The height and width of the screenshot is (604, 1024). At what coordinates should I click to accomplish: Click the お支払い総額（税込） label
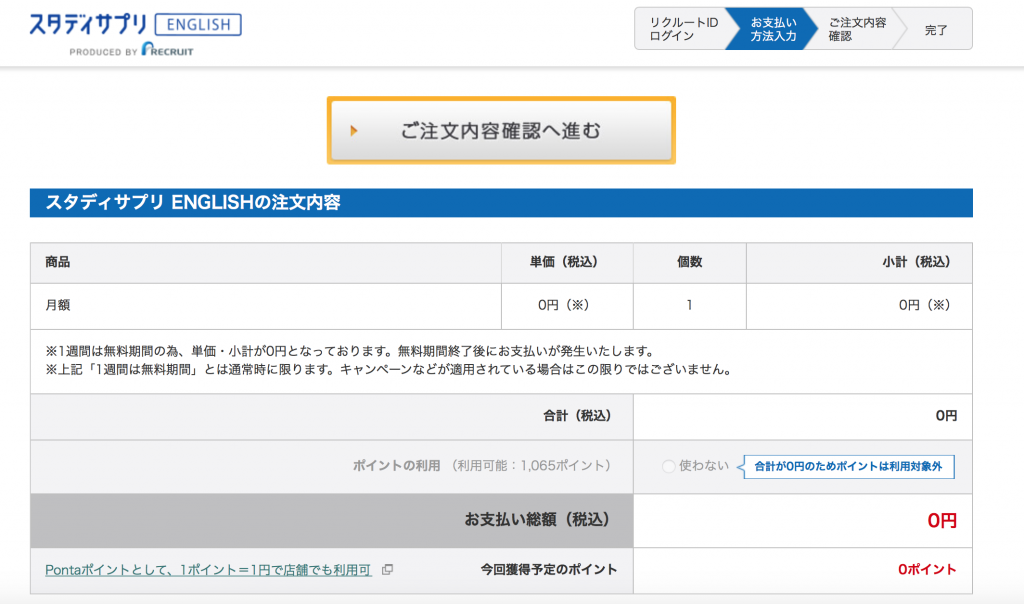537,520
